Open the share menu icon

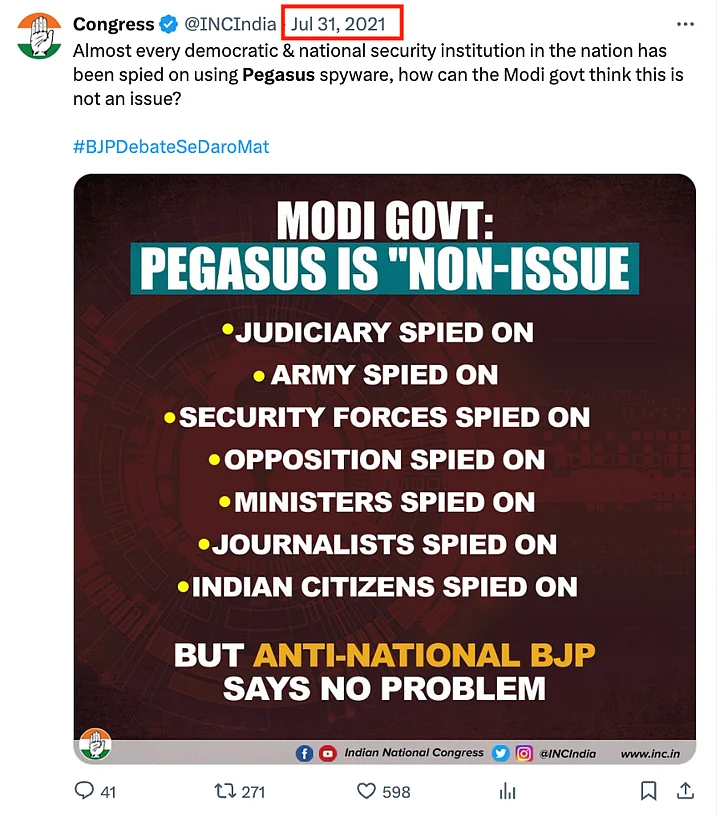point(685,791)
